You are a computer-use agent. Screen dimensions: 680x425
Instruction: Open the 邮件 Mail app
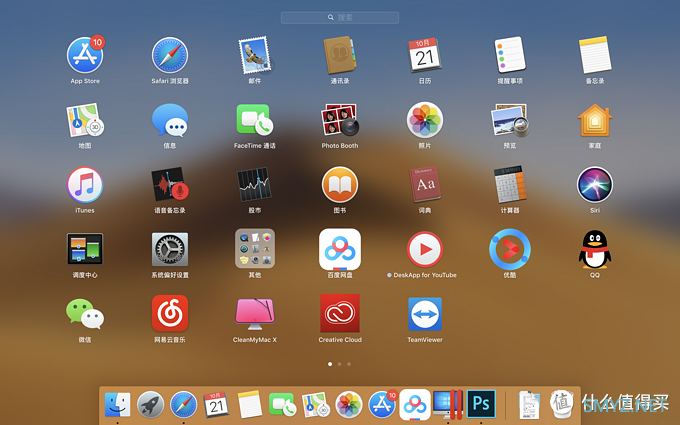pos(255,56)
